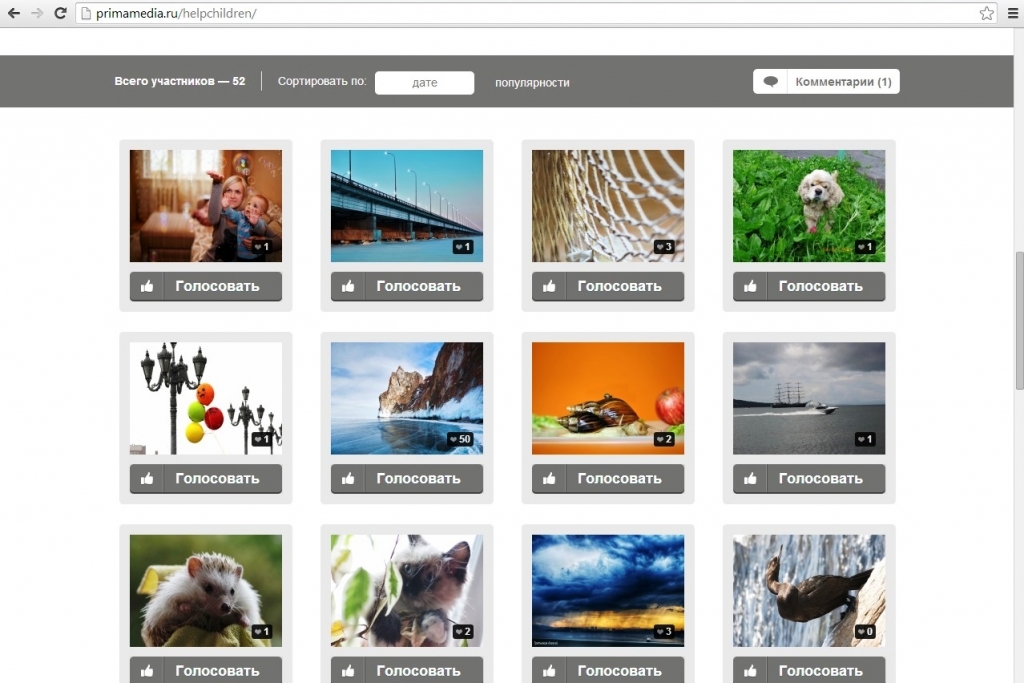Open the mother and child photo
The image size is (1024, 683).
[x=206, y=205]
